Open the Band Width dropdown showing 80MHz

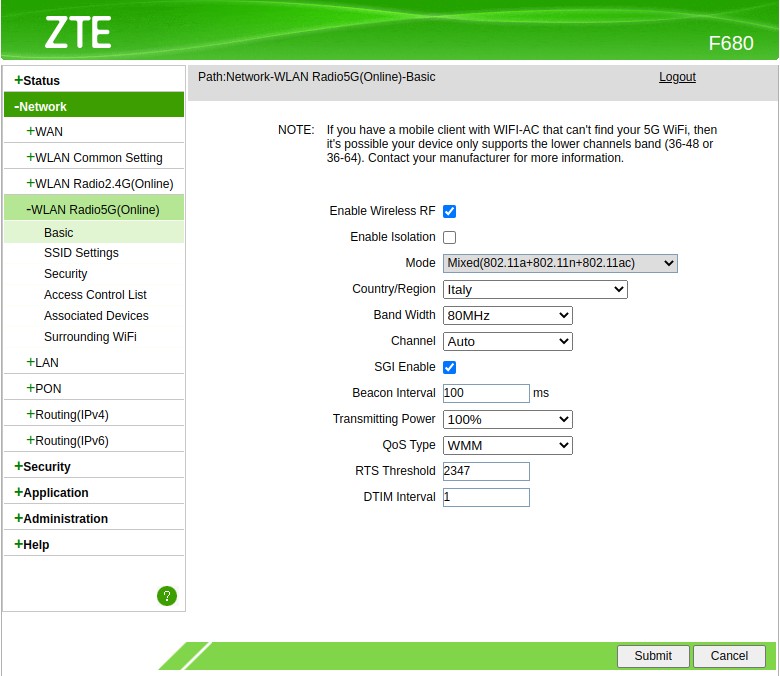(507, 315)
